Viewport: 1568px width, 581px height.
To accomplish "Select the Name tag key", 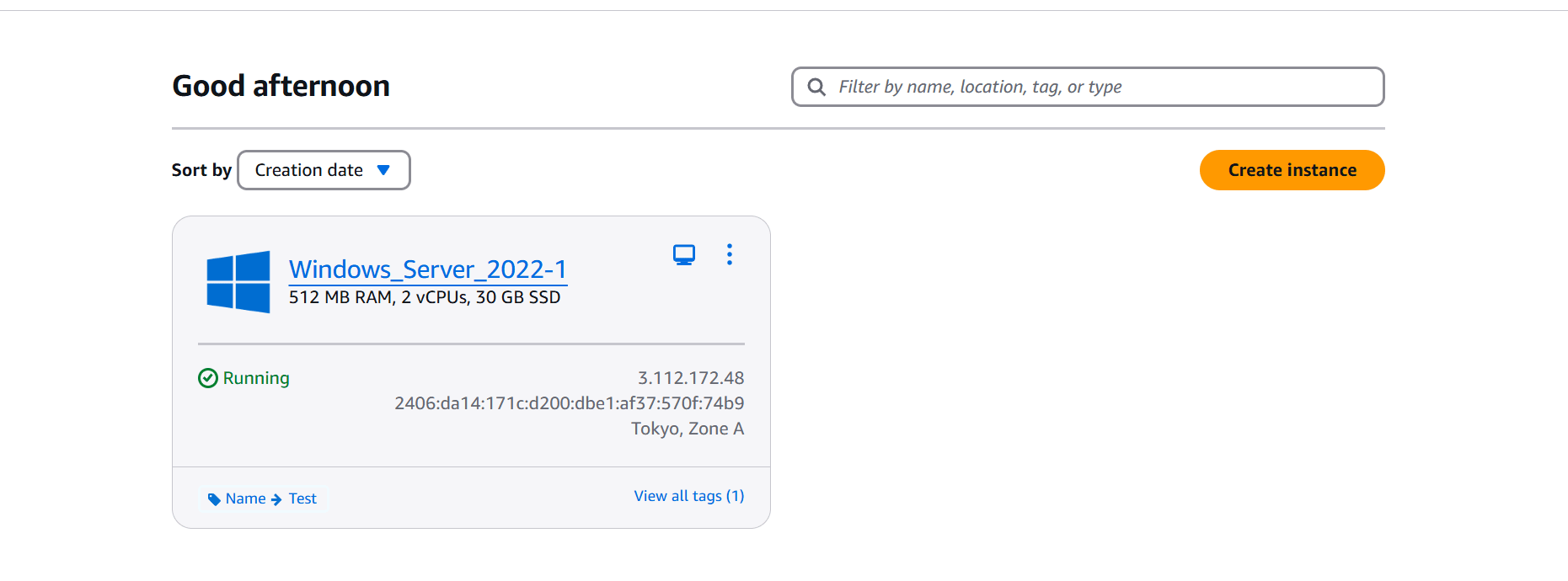I will coord(245,498).
